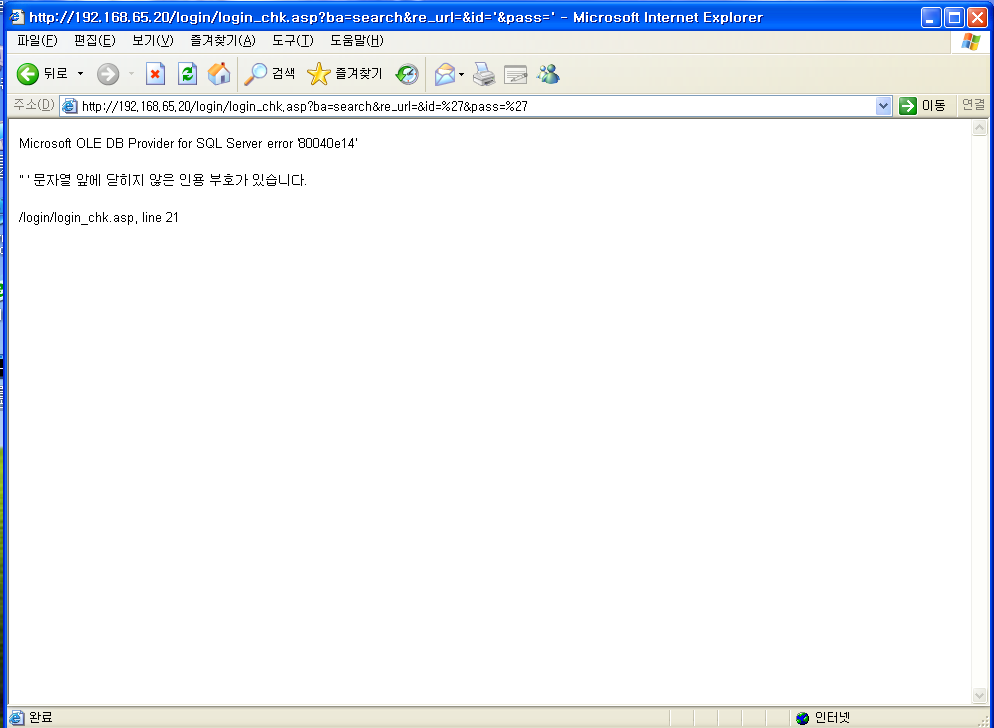This screenshot has width=994, height=728.
Task: Go back with the green 뒤로 arrow
Action: (x=42, y=74)
